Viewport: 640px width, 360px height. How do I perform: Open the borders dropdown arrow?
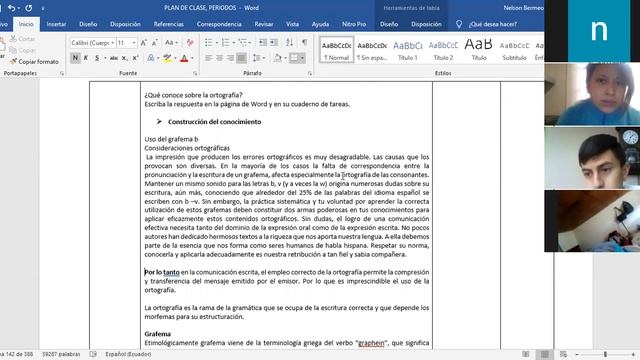pyautogui.click(x=302, y=58)
